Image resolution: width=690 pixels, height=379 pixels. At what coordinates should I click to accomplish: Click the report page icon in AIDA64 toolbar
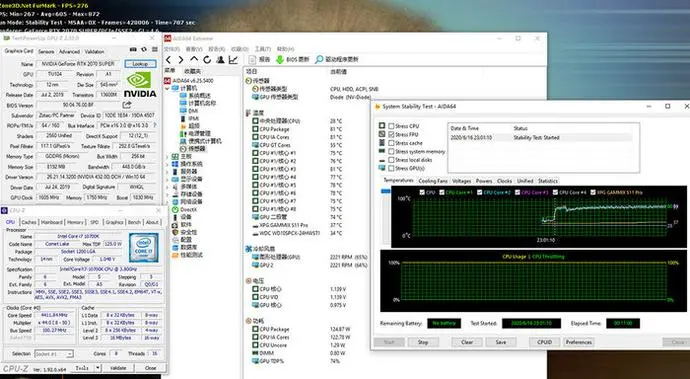252,59
